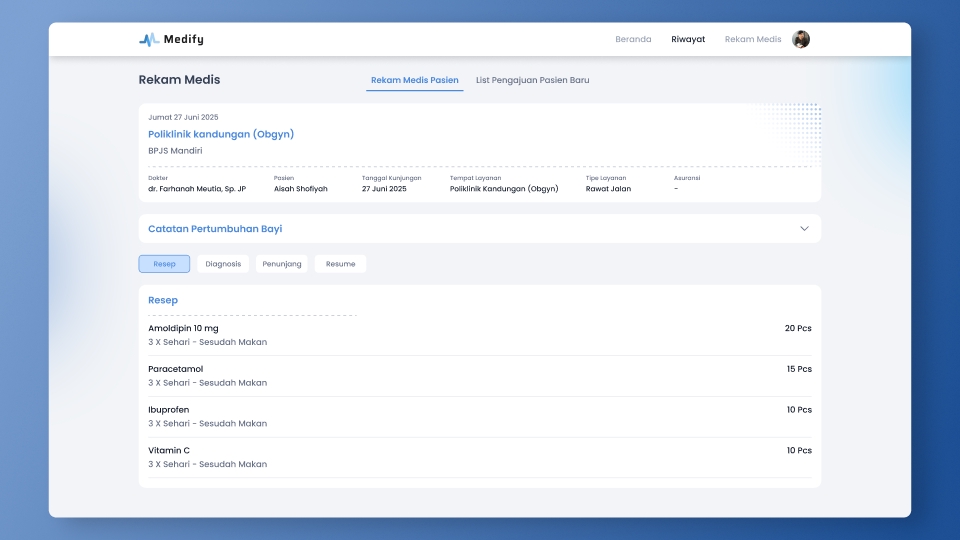Open the user profile avatar
Image resolution: width=960 pixels, height=540 pixels.
(801, 39)
